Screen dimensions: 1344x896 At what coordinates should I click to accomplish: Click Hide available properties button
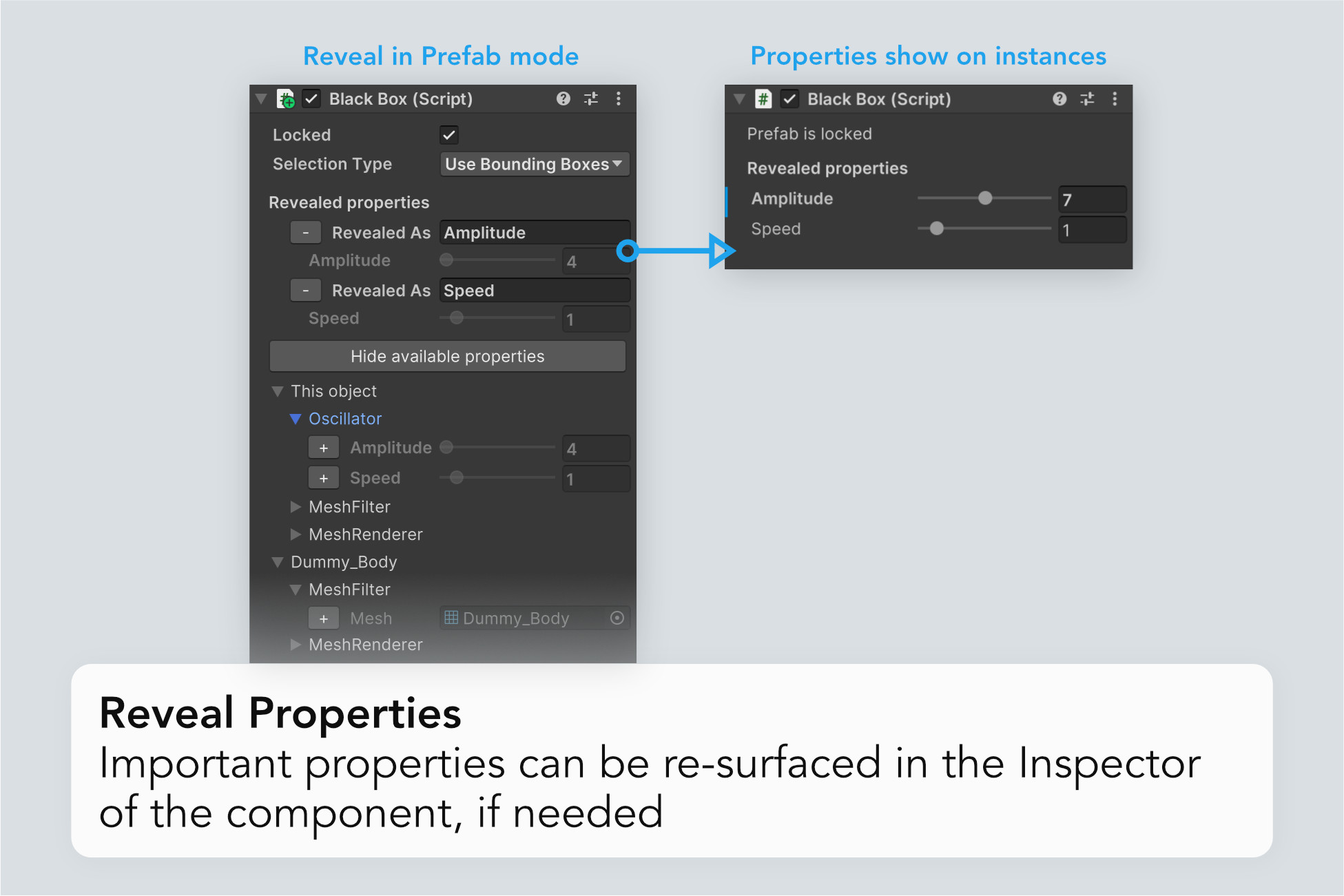point(447,356)
